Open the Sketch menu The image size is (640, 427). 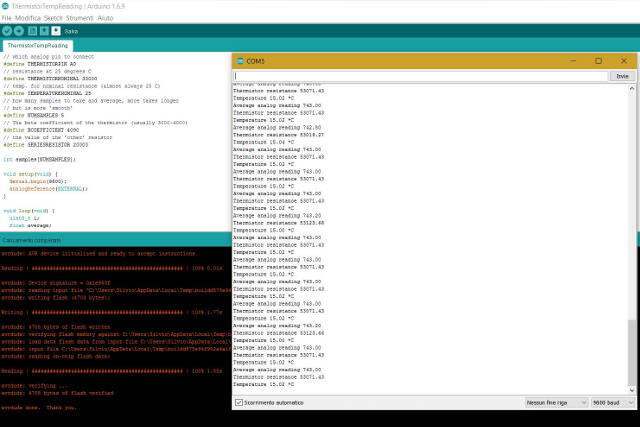[x=53, y=18]
